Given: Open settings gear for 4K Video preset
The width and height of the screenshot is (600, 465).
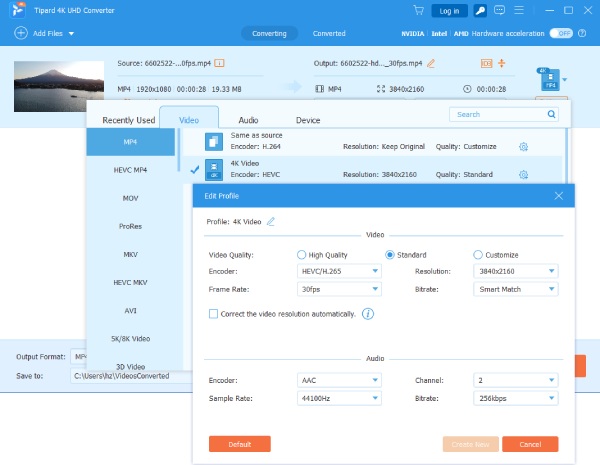Looking at the screenshot, I should tap(523, 175).
